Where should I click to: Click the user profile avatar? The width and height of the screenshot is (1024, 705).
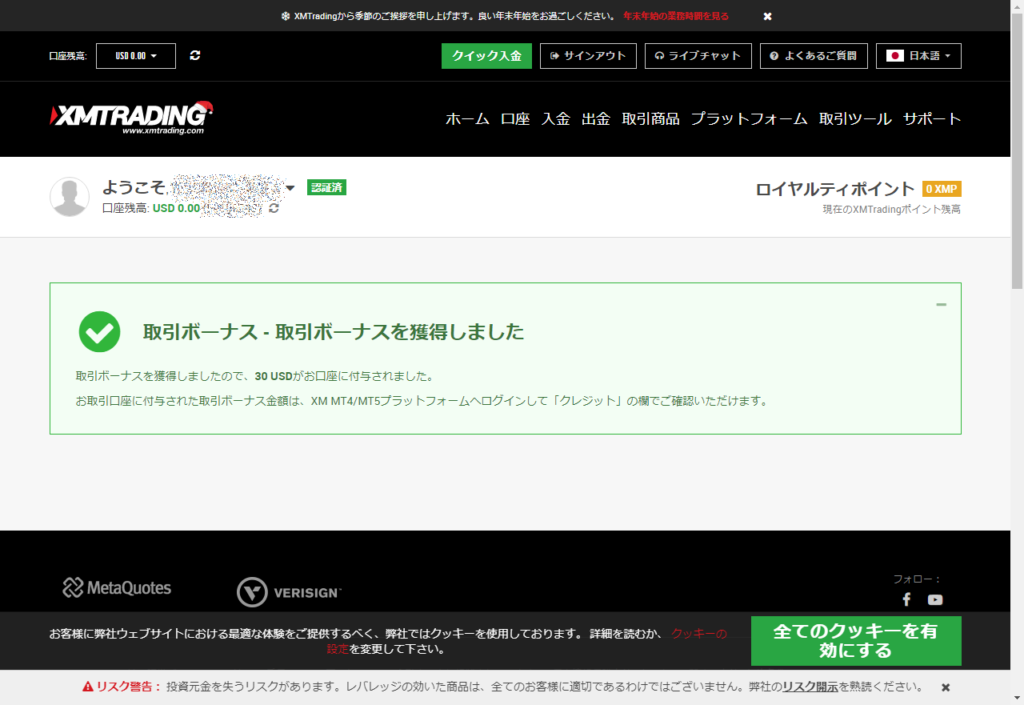pos(70,196)
